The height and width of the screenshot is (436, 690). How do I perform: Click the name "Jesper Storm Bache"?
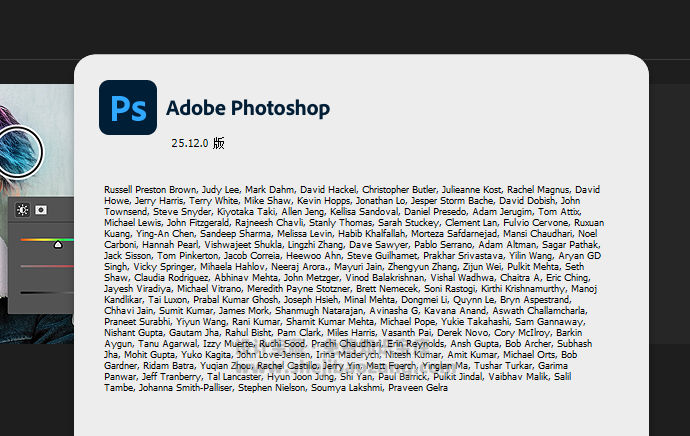[452, 201]
